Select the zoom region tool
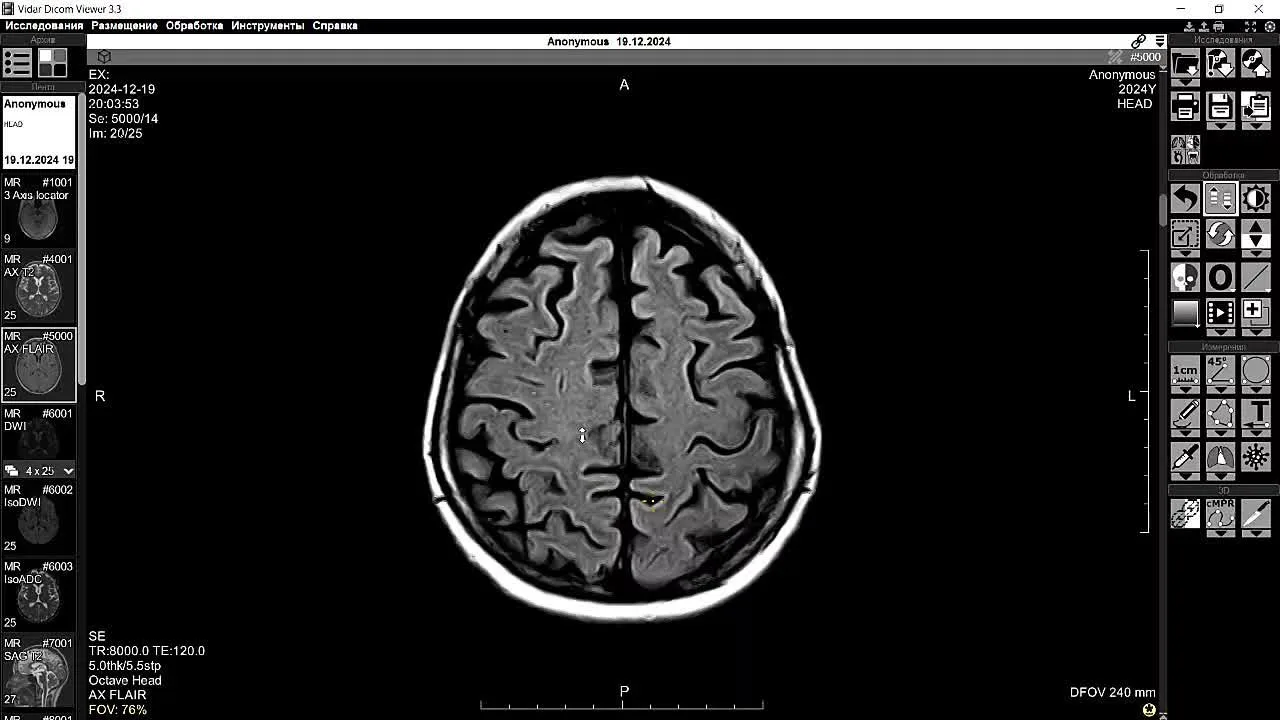1280x720 pixels. tap(1185, 235)
